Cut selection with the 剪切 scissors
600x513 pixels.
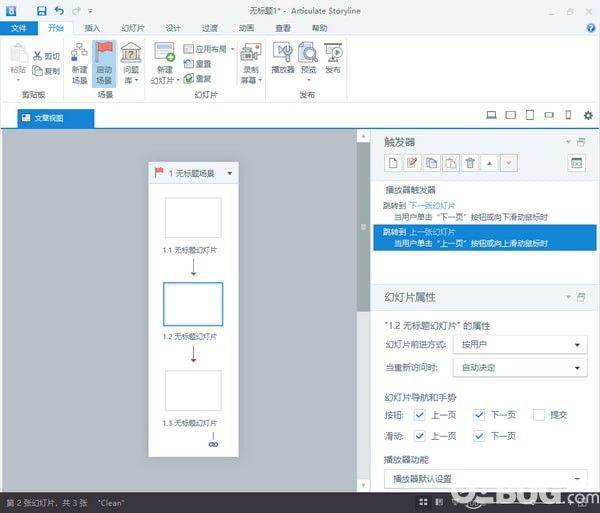pos(46,56)
